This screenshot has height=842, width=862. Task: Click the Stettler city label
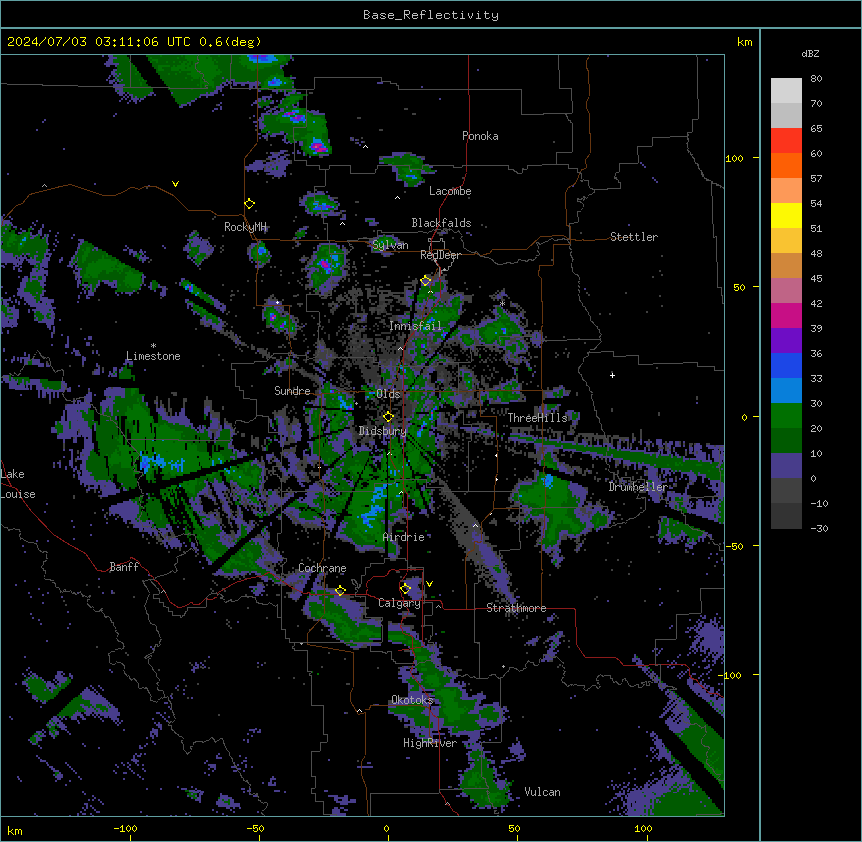coord(634,237)
